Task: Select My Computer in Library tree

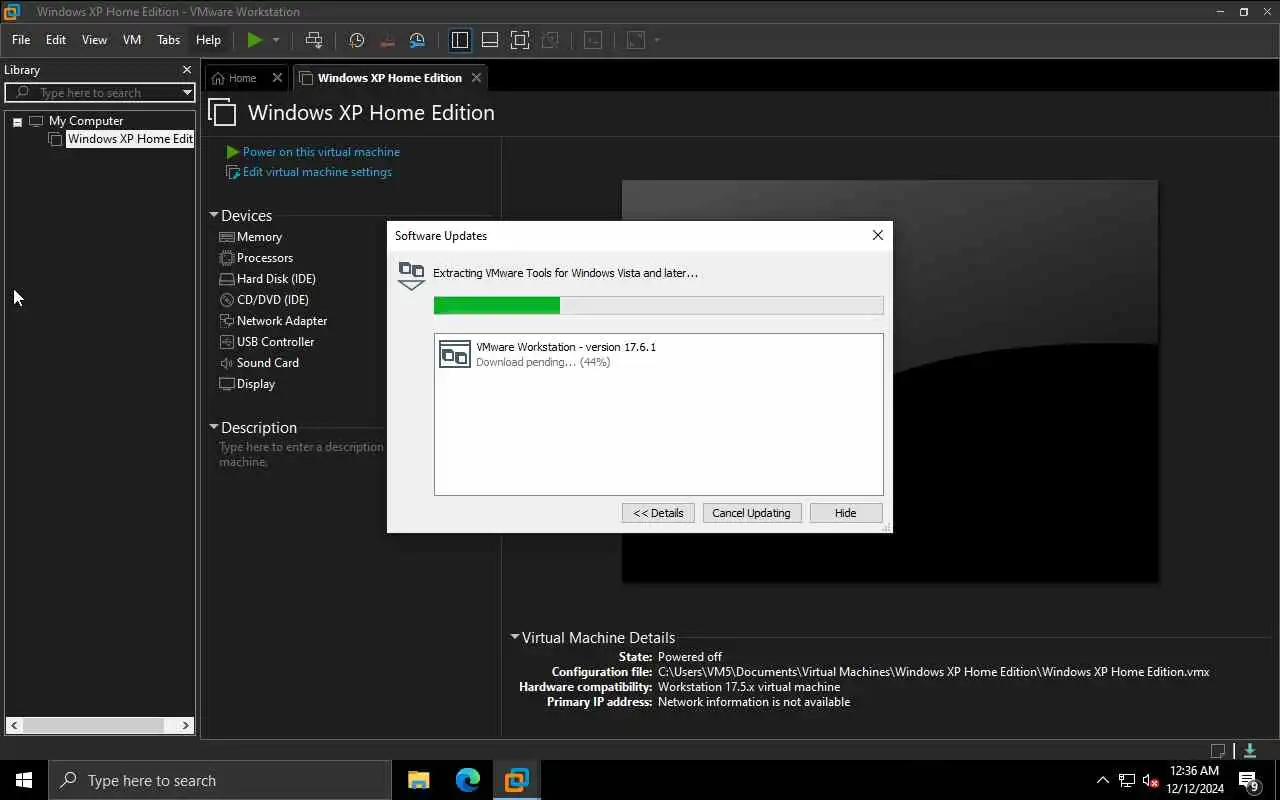Action: (x=86, y=121)
